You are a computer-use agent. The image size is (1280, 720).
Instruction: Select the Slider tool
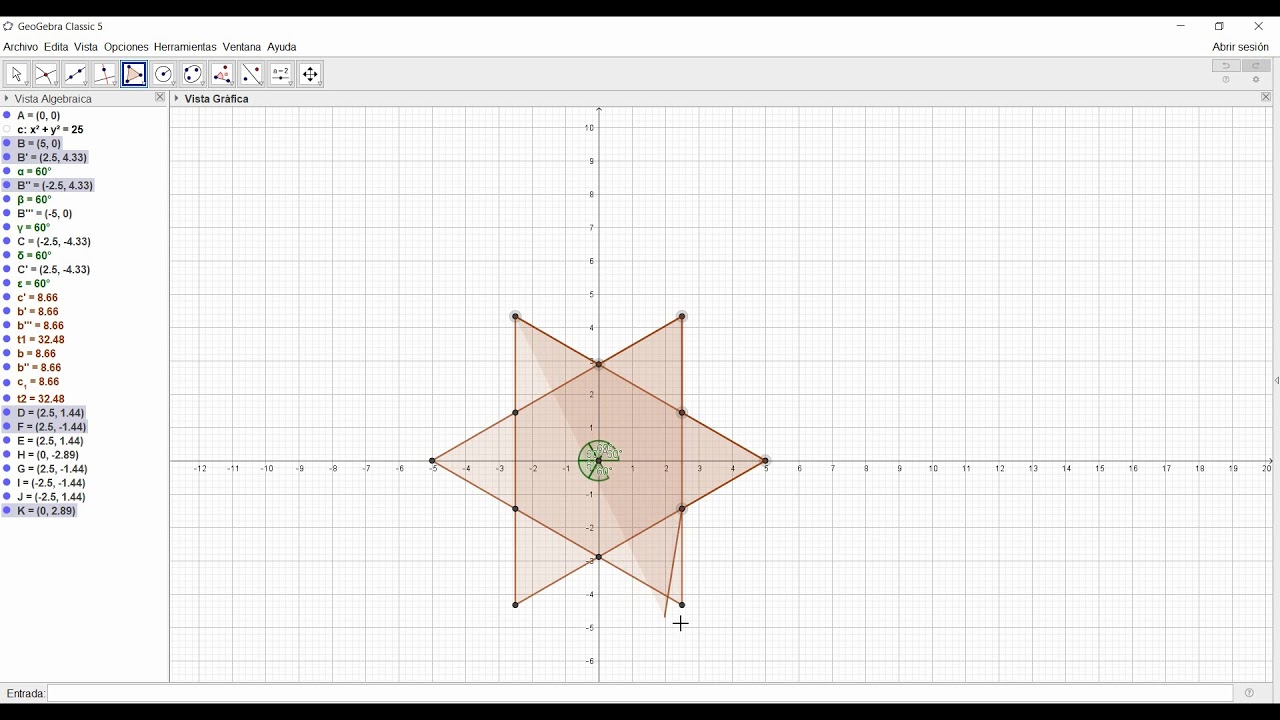tap(281, 74)
